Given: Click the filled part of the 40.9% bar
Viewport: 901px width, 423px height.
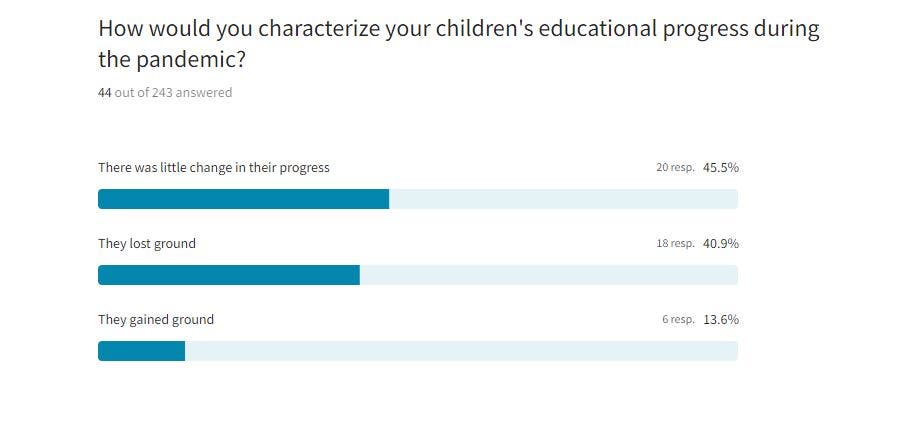Looking at the screenshot, I should tap(228, 275).
